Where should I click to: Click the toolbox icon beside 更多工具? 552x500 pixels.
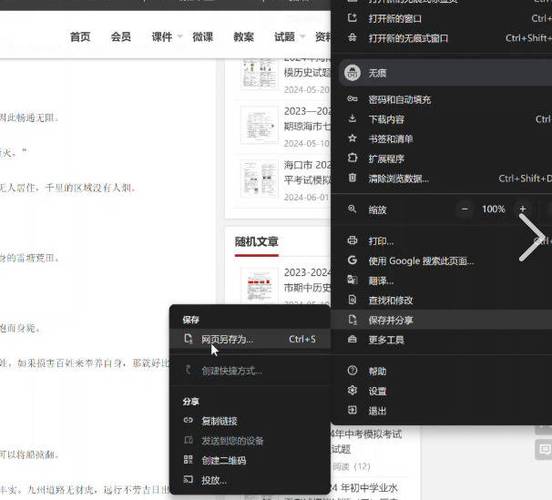[352, 339]
